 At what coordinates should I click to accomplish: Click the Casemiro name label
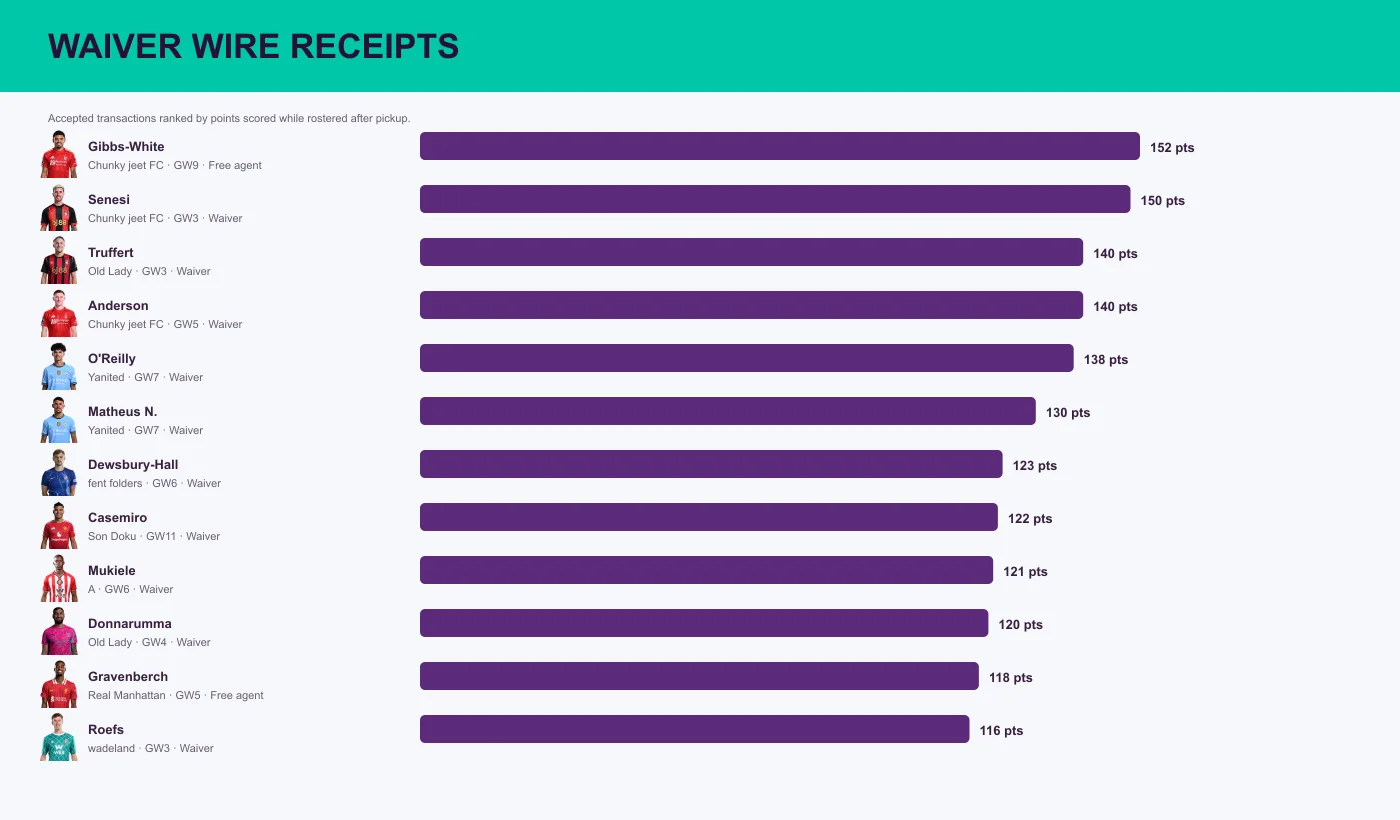[x=117, y=518]
